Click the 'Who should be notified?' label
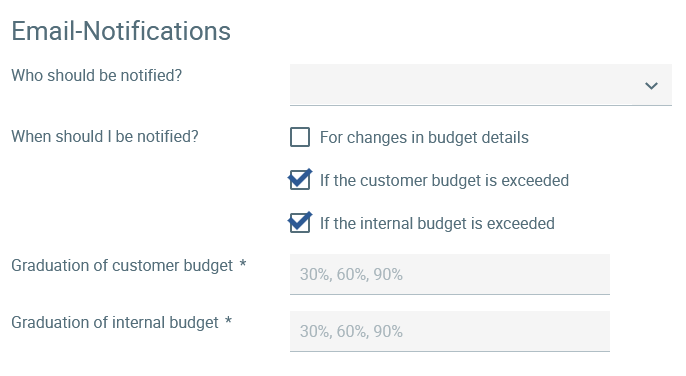 pyautogui.click(x=96, y=75)
